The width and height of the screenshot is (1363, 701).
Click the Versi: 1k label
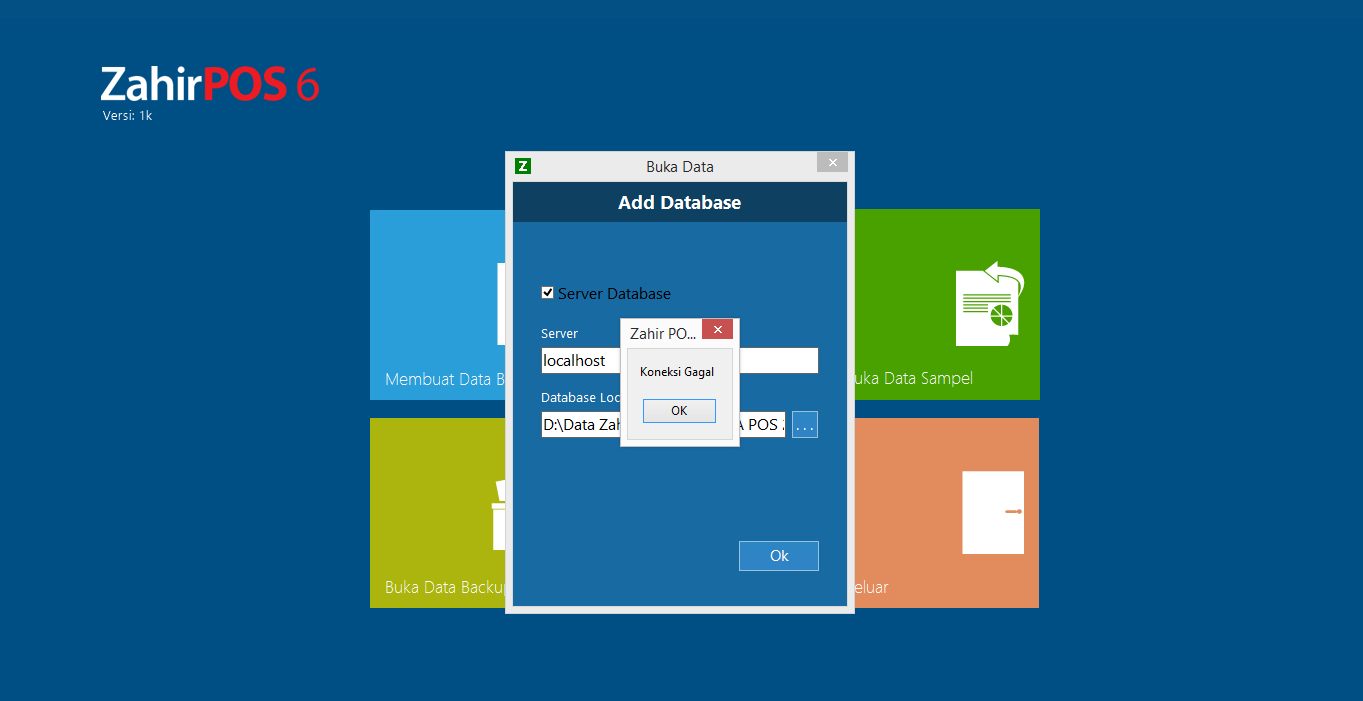click(127, 116)
